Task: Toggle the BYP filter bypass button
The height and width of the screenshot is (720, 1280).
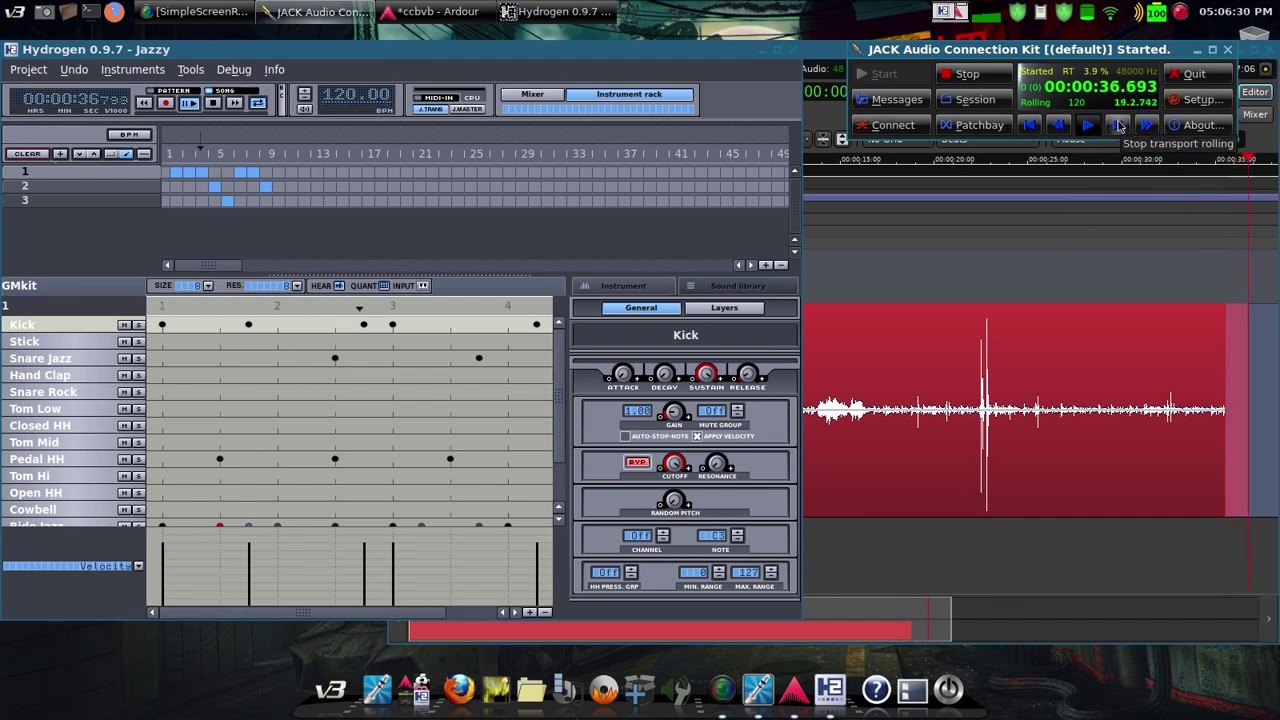Action: [637, 462]
